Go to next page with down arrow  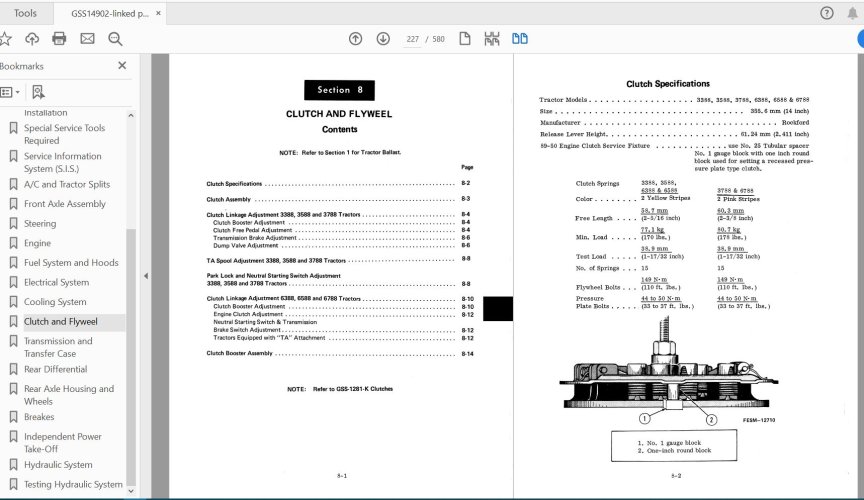(x=383, y=39)
